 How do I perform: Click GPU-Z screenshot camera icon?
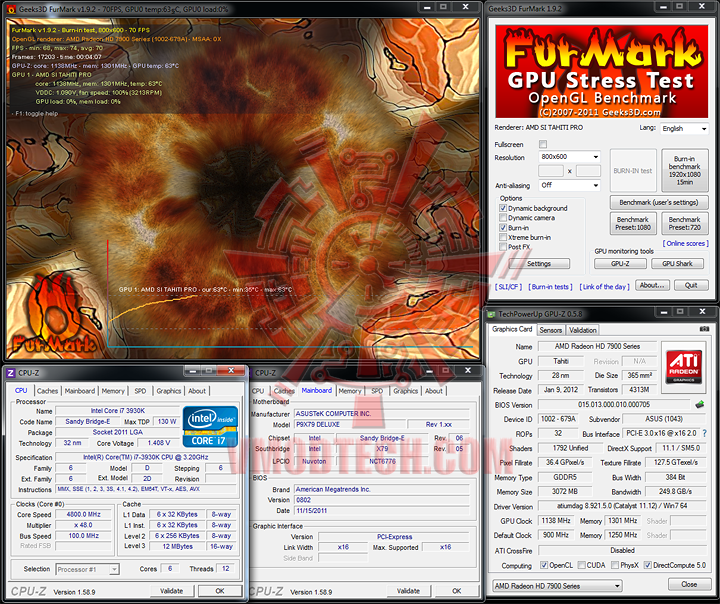(704, 329)
